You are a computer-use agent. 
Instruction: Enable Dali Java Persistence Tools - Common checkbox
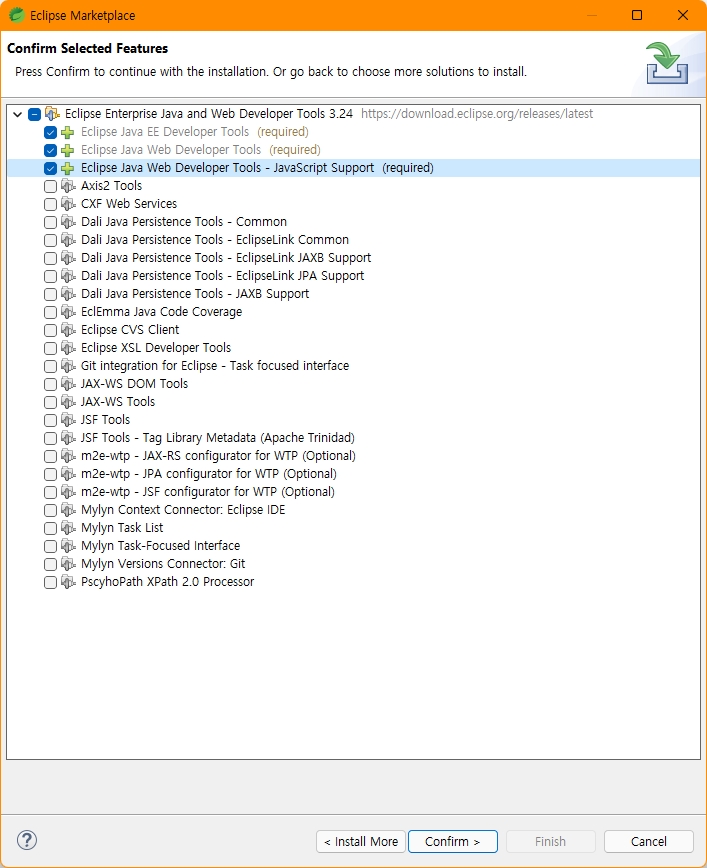(50, 223)
